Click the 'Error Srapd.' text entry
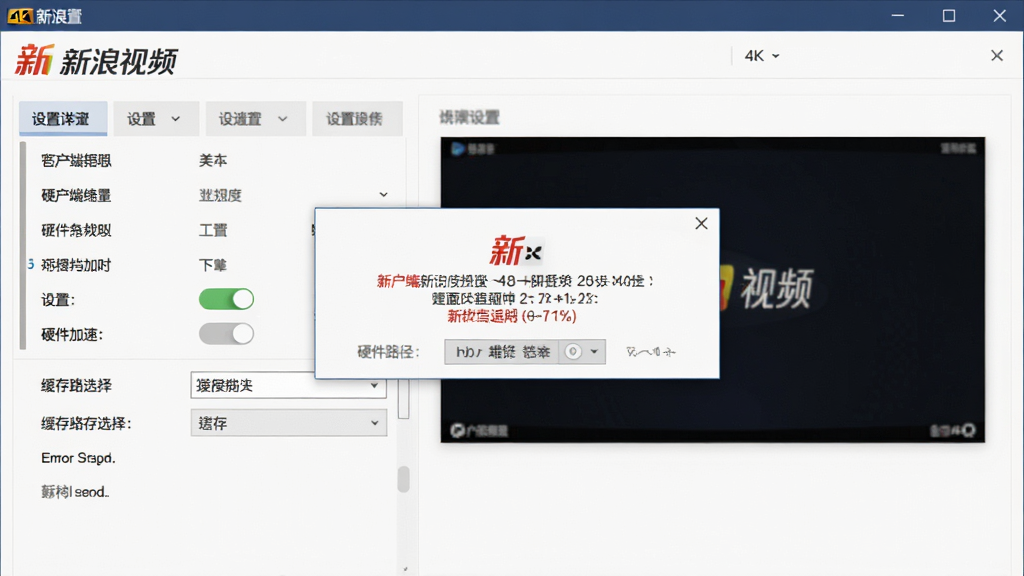Image resolution: width=1024 pixels, height=576 pixels. tap(78, 458)
